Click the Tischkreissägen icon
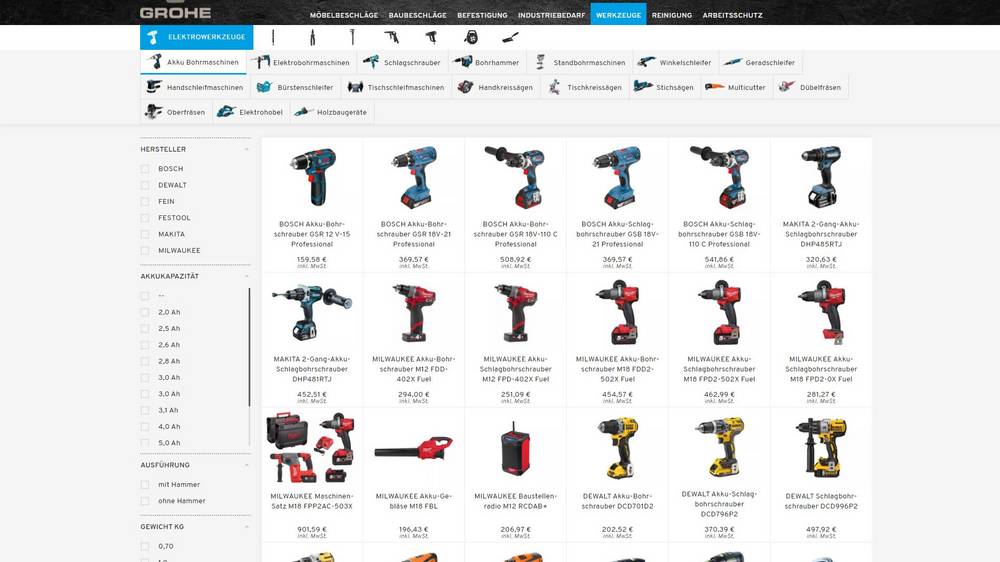The image size is (1000, 562). 555,87
